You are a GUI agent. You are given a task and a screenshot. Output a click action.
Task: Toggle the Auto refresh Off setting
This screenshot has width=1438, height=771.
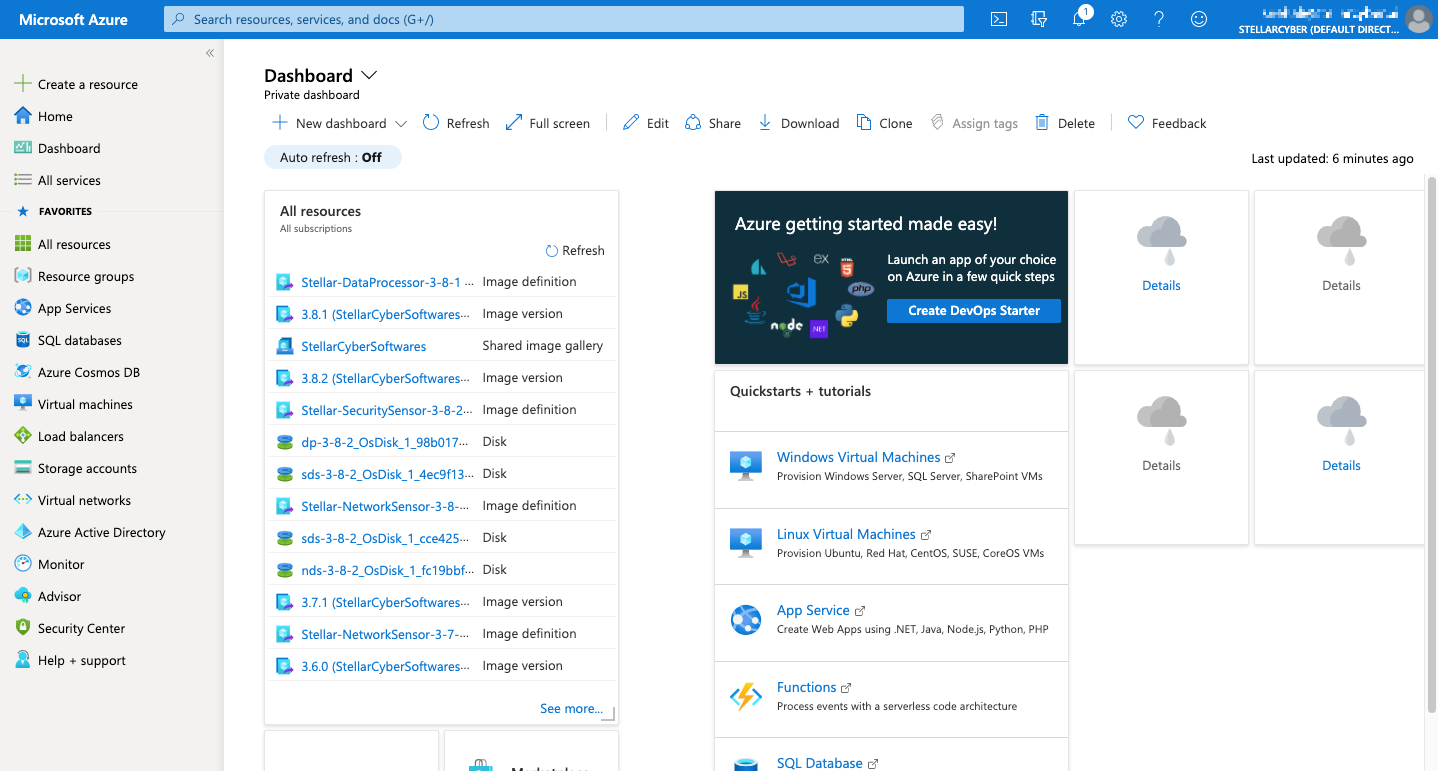(x=332, y=157)
